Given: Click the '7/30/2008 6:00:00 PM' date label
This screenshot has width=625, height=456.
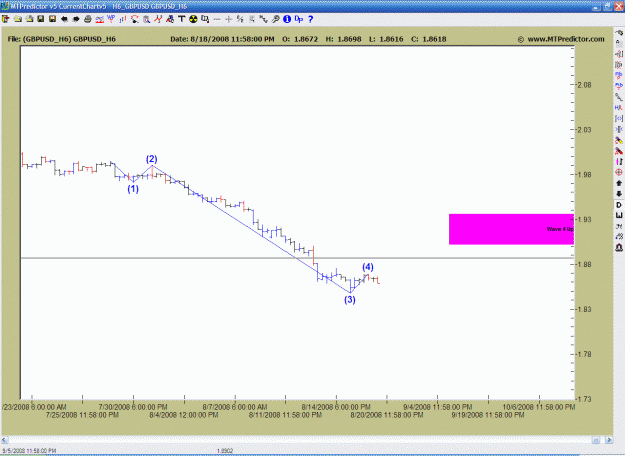Looking at the screenshot, I should pyautogui.click(x=133, y=407).
